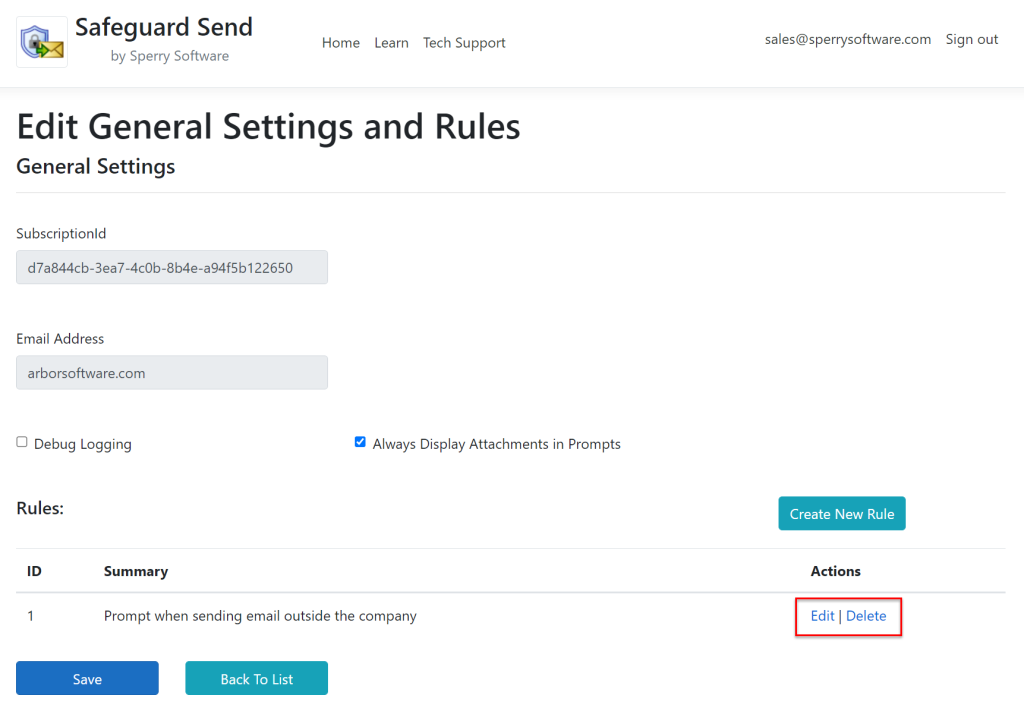Click the Back To List button
This screenshot has width=1024, height=717.
256,679
